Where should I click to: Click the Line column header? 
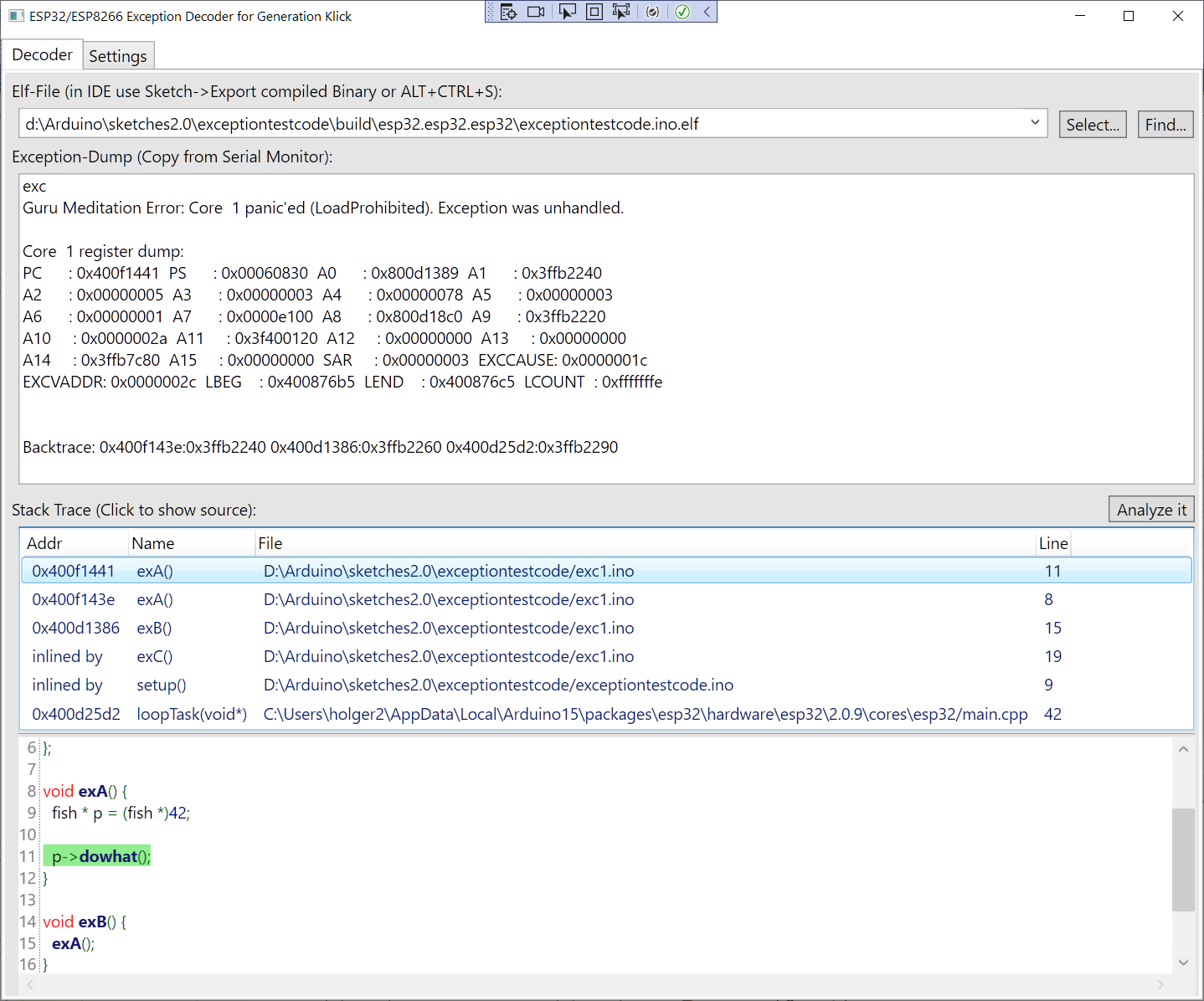click(1053, 543)
